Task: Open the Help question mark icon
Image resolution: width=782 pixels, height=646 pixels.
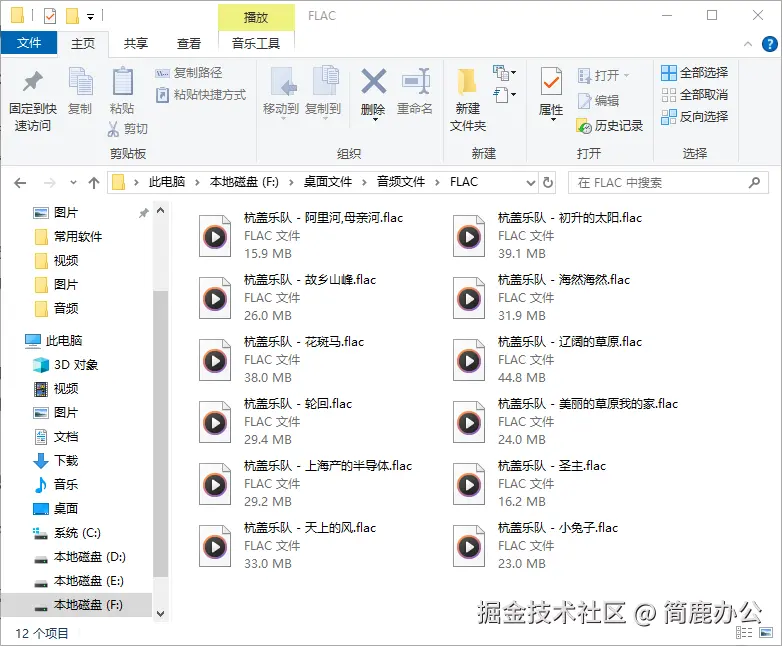Action: (770, 44)
